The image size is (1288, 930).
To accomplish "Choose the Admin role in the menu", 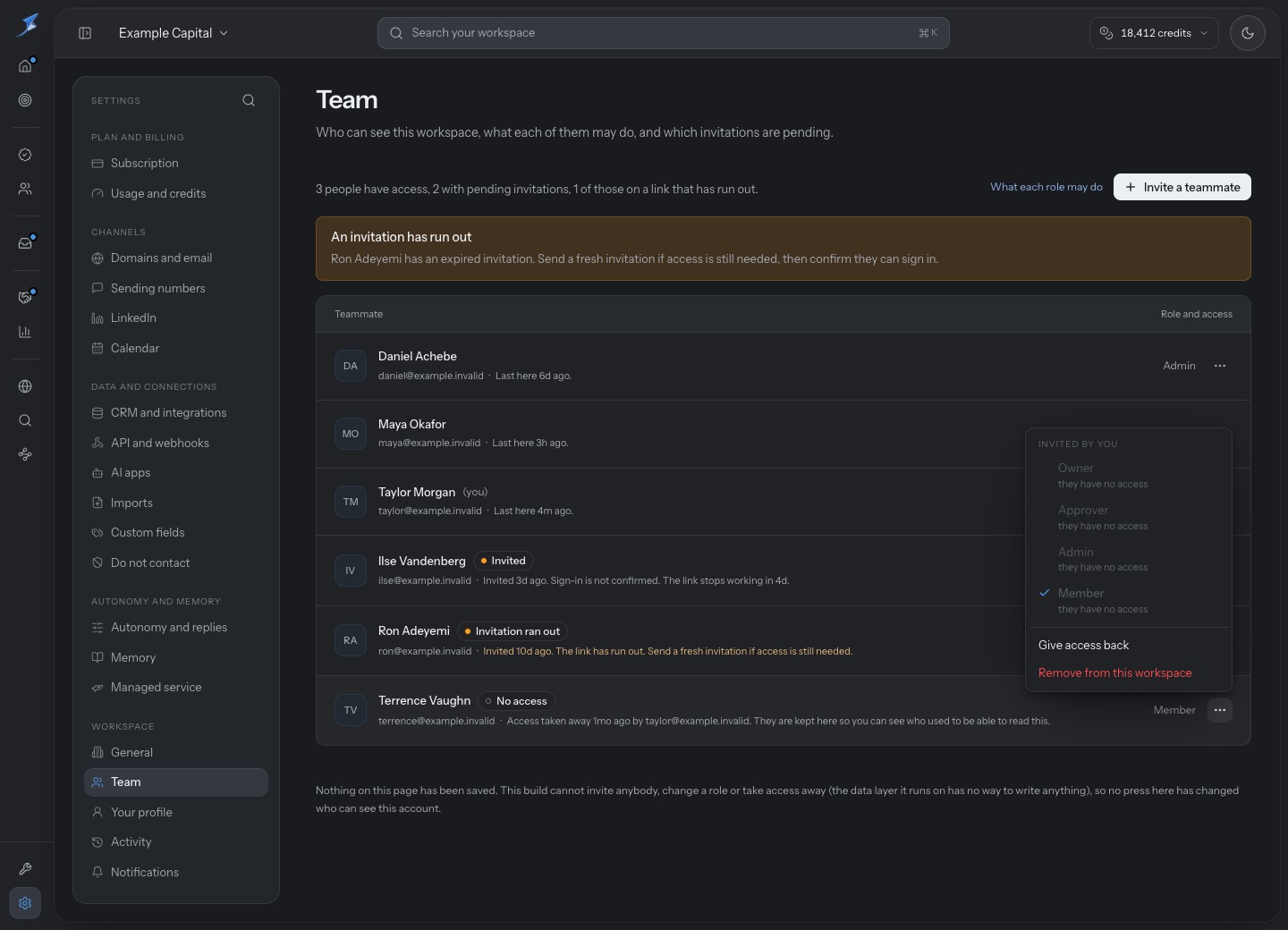I will click(1128, 559).
